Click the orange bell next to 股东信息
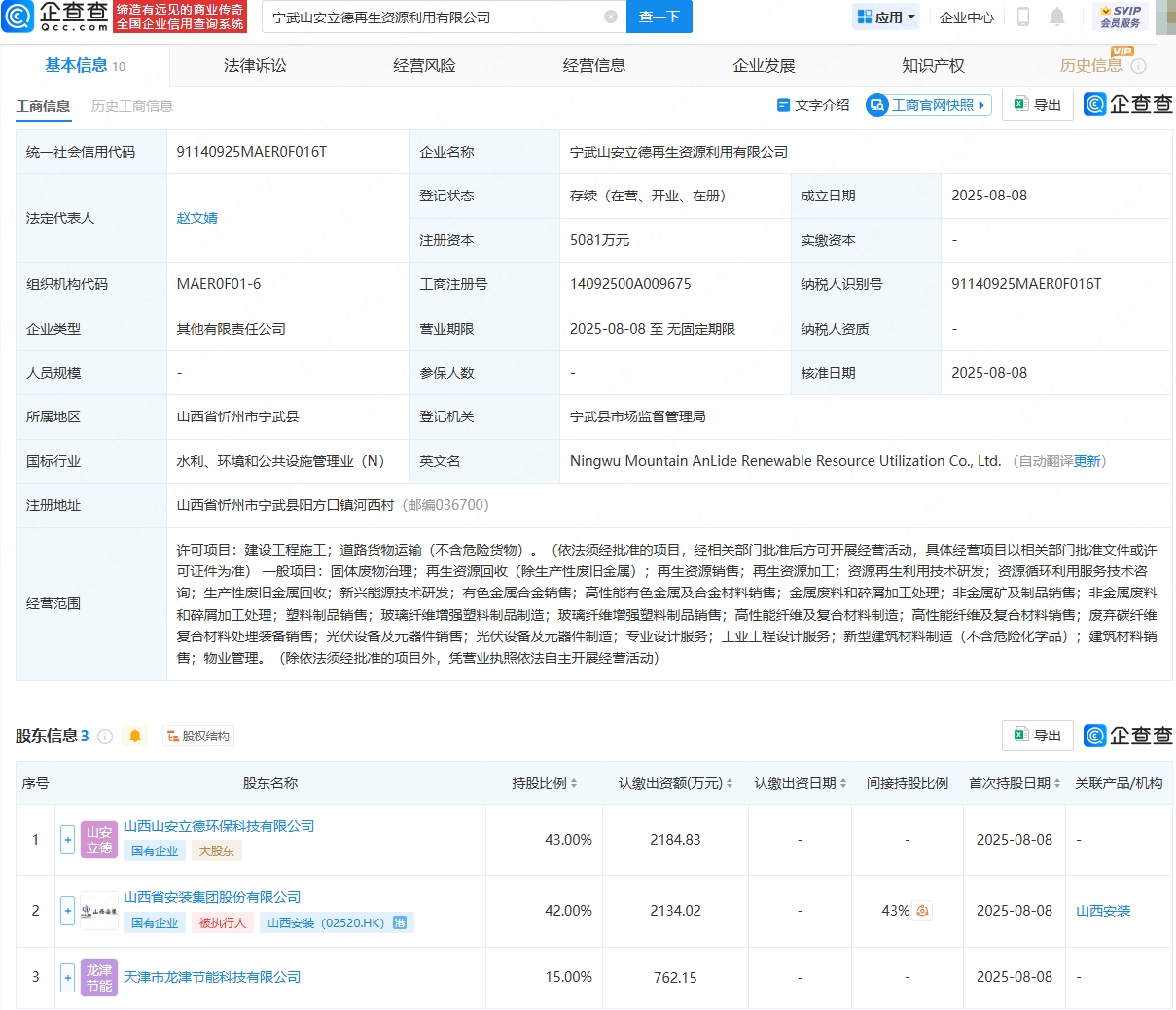The height and width of the screenshot is (1010, 1176). pyautogui.click(x=135, y=736)
